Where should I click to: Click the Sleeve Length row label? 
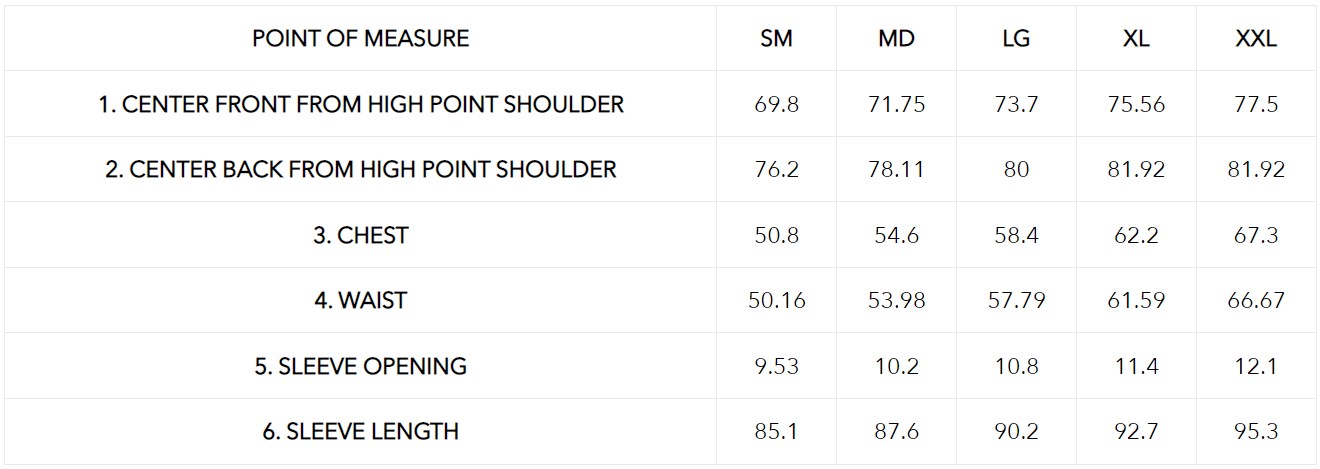(x=360, y=431)
